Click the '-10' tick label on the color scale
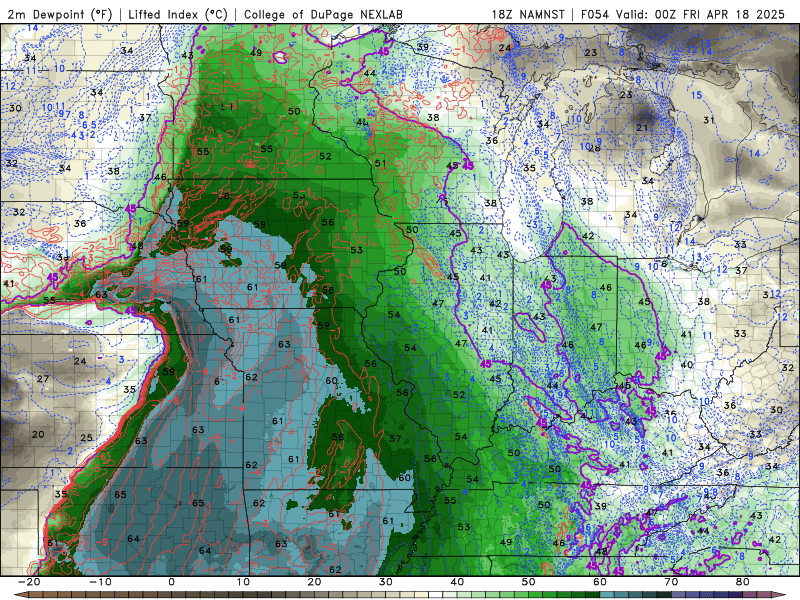Viewport: 800px width, 600px height. tap(100, 582)
